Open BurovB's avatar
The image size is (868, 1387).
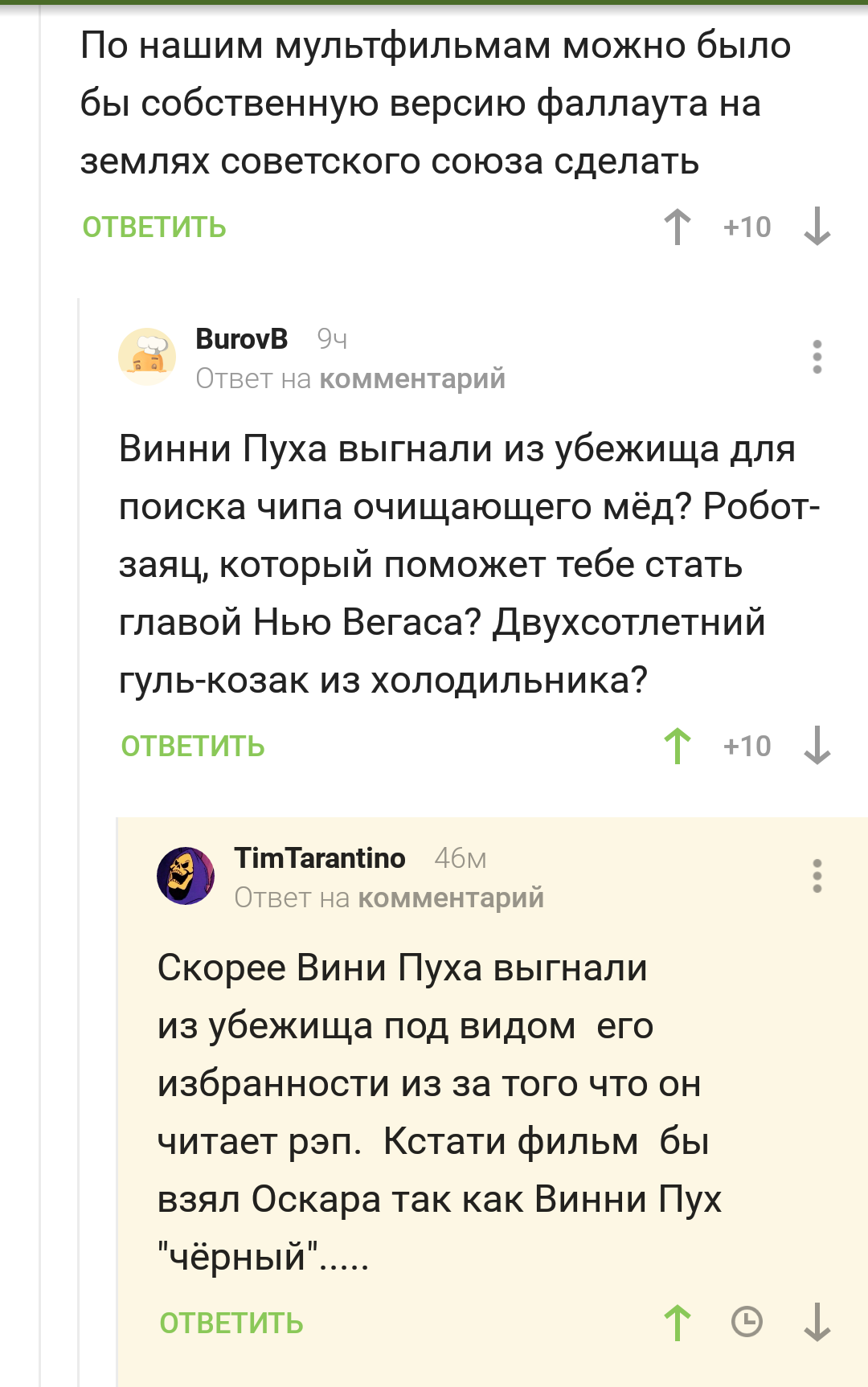[x=147, y=357]
